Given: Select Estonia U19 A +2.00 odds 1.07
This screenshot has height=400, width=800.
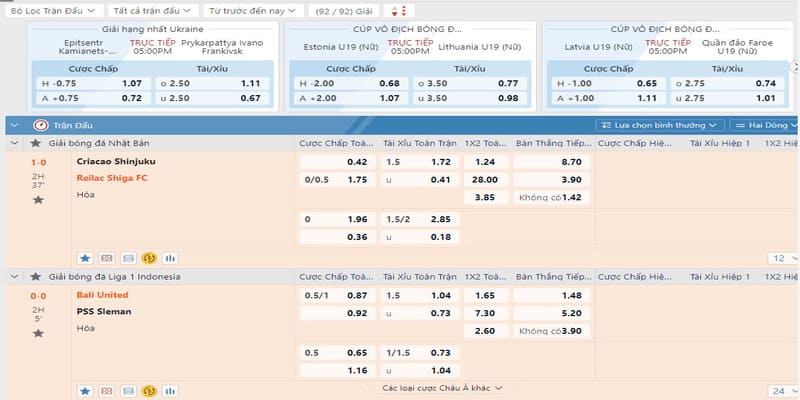Looking at the screenshot, I should (x=351, y=98).
